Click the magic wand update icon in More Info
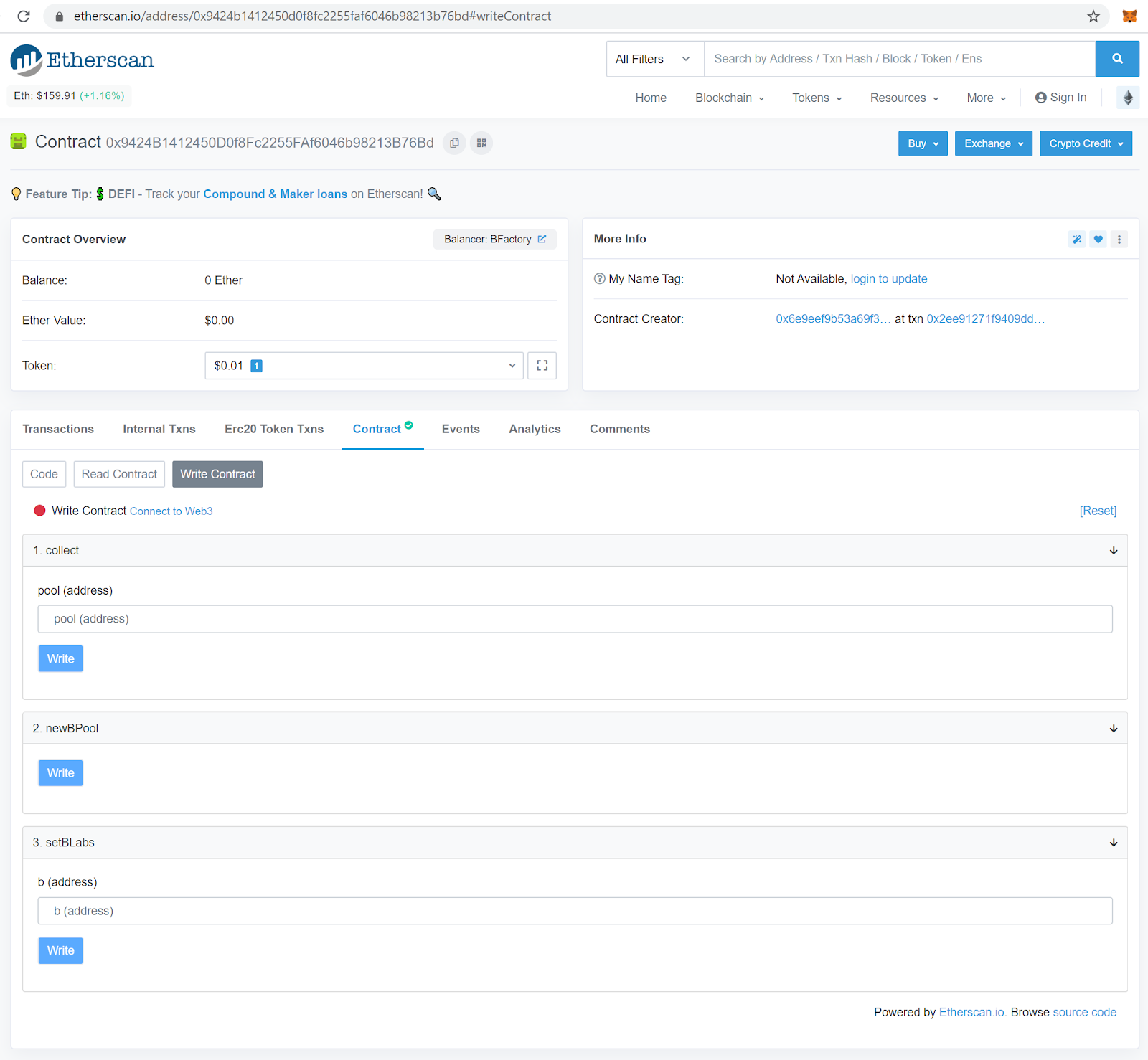Image resolution: width=1148 pixels, height=1060 pixels. point(1077,240)
